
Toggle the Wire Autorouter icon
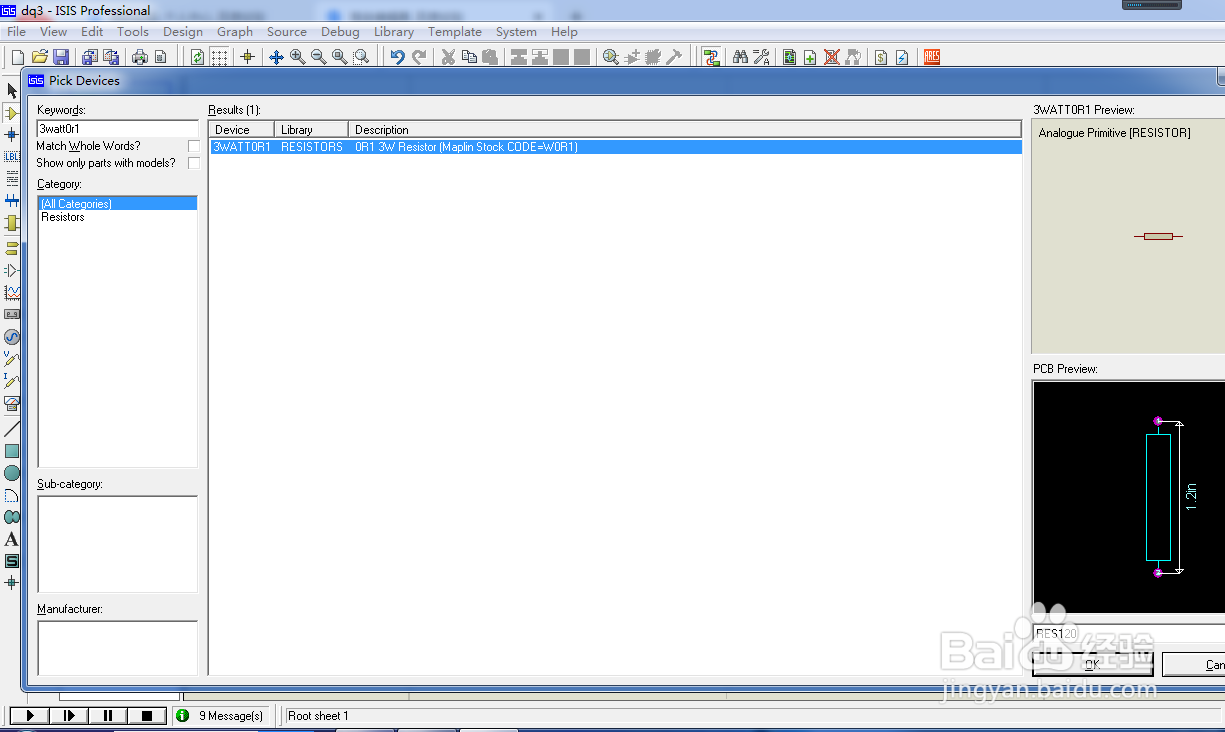[711, 57]
